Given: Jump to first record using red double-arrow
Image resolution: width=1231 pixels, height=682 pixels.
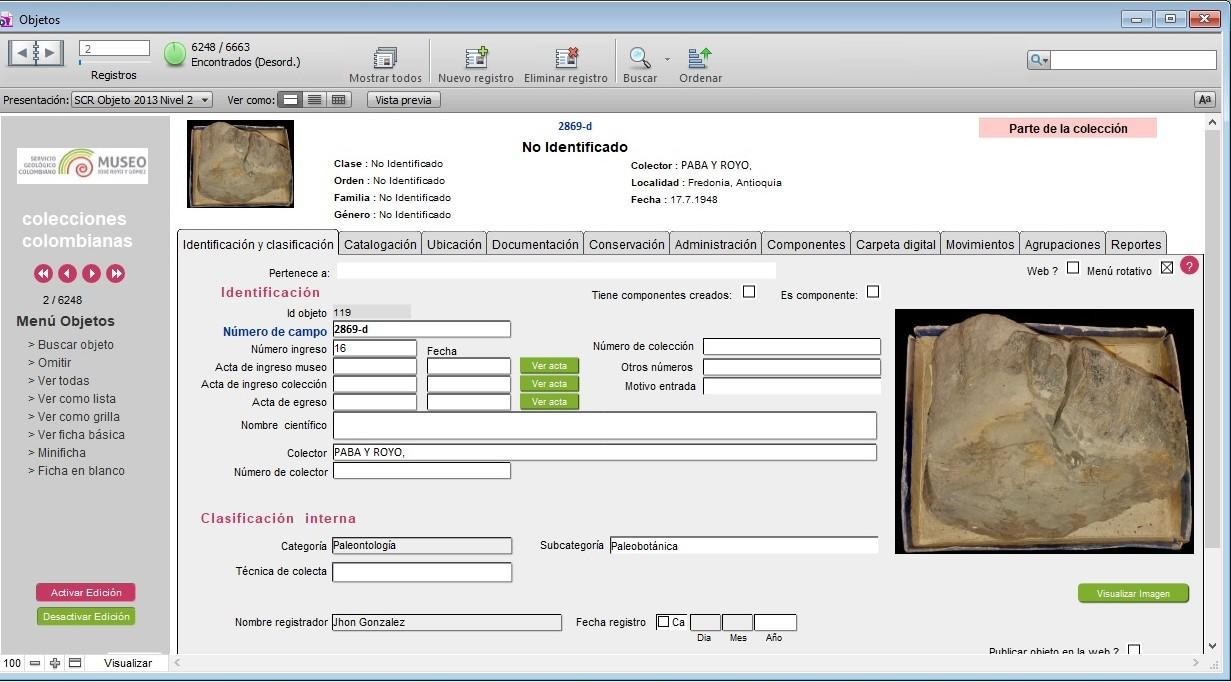Looking at the screenshot, I should [43, 273].
